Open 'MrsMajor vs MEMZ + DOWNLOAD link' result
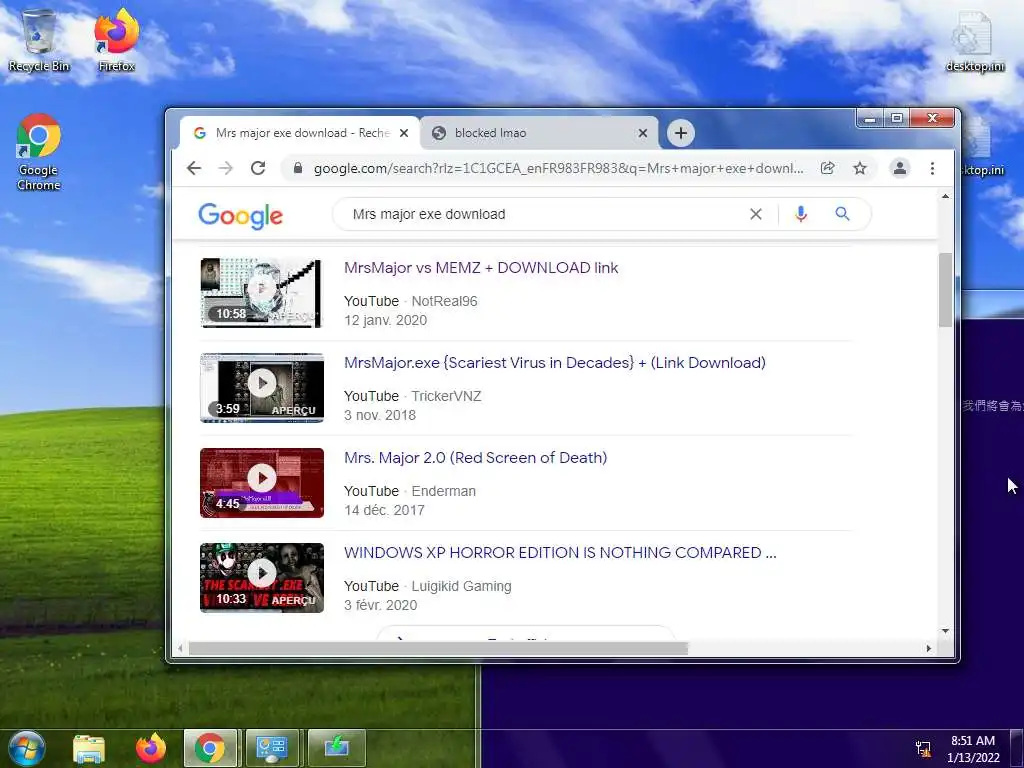This screenshot has width=1024, height=768. point(481,268)
